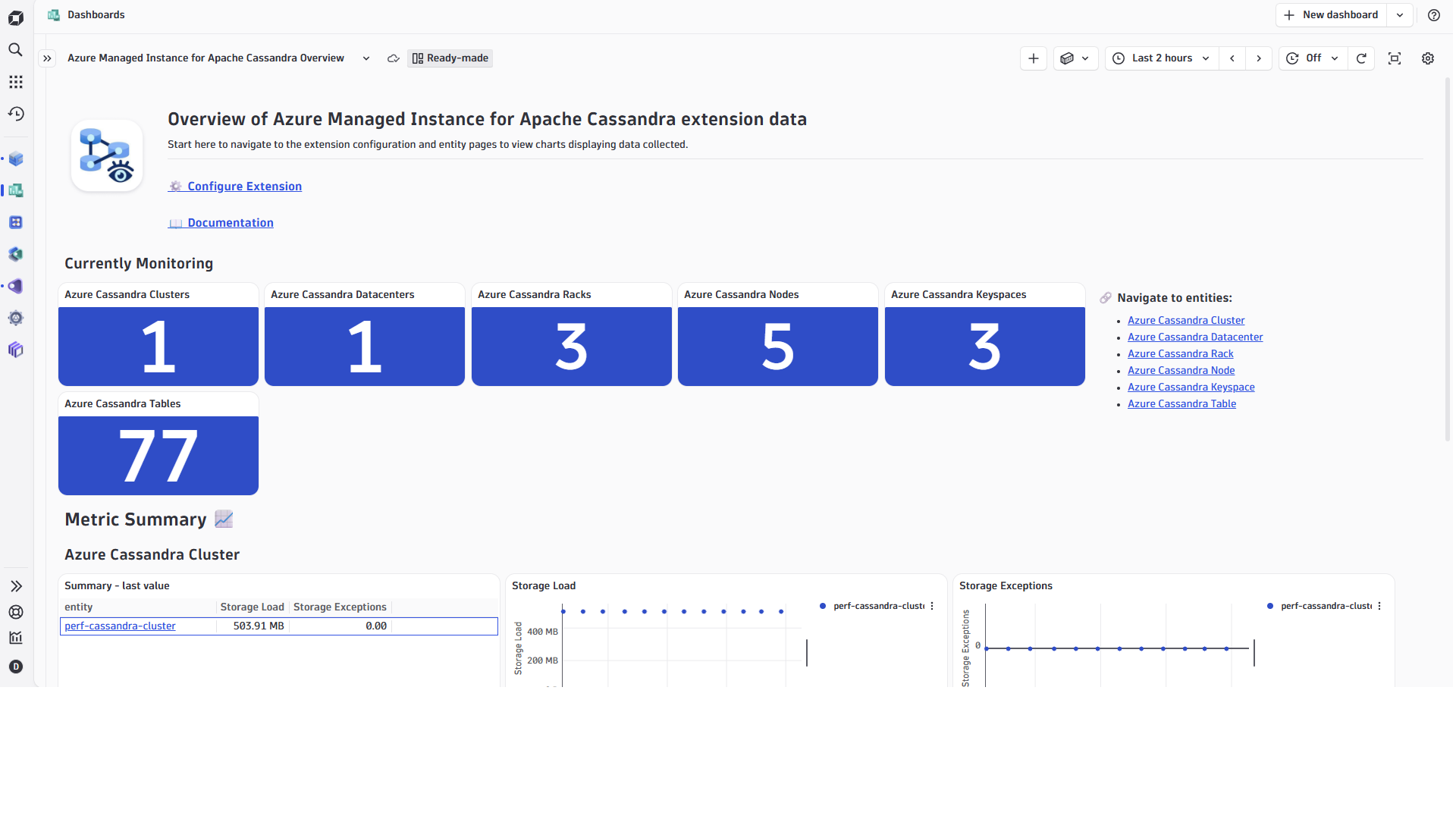
Task: Enter fullscreen presentation mode icon
Action: (x=1395, y=58)
